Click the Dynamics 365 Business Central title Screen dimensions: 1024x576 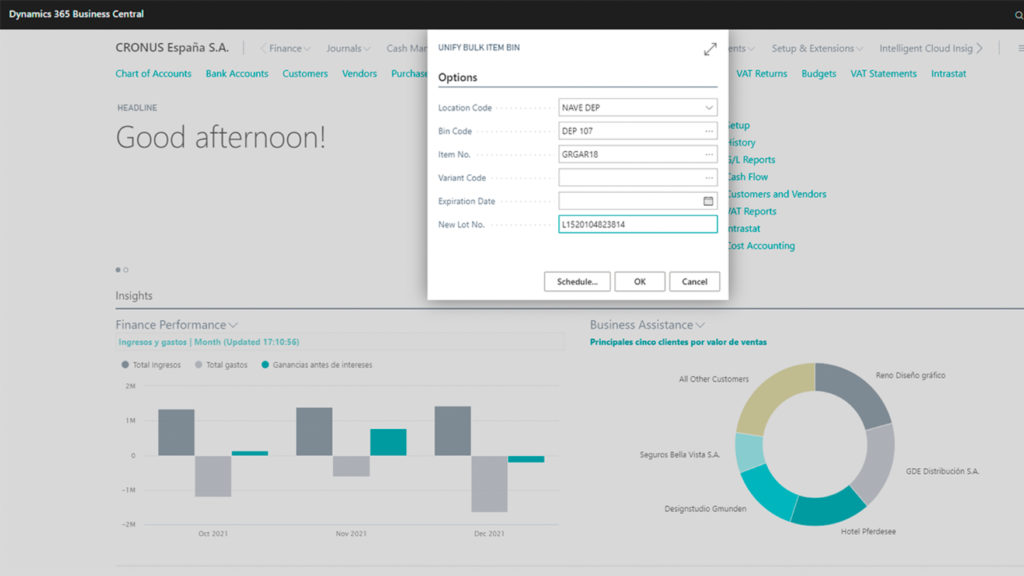coord(76,14)
